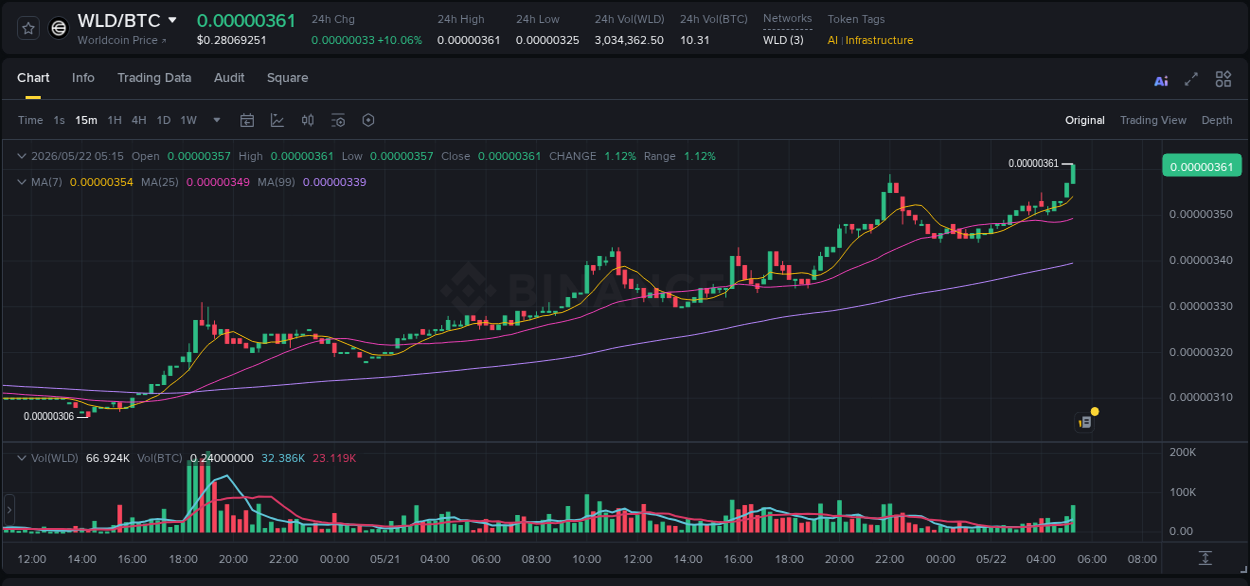The width and height of the screenshot is (1250, 586).
Task: Collapse the OHLC data row chevron
Action: point(22,156)
